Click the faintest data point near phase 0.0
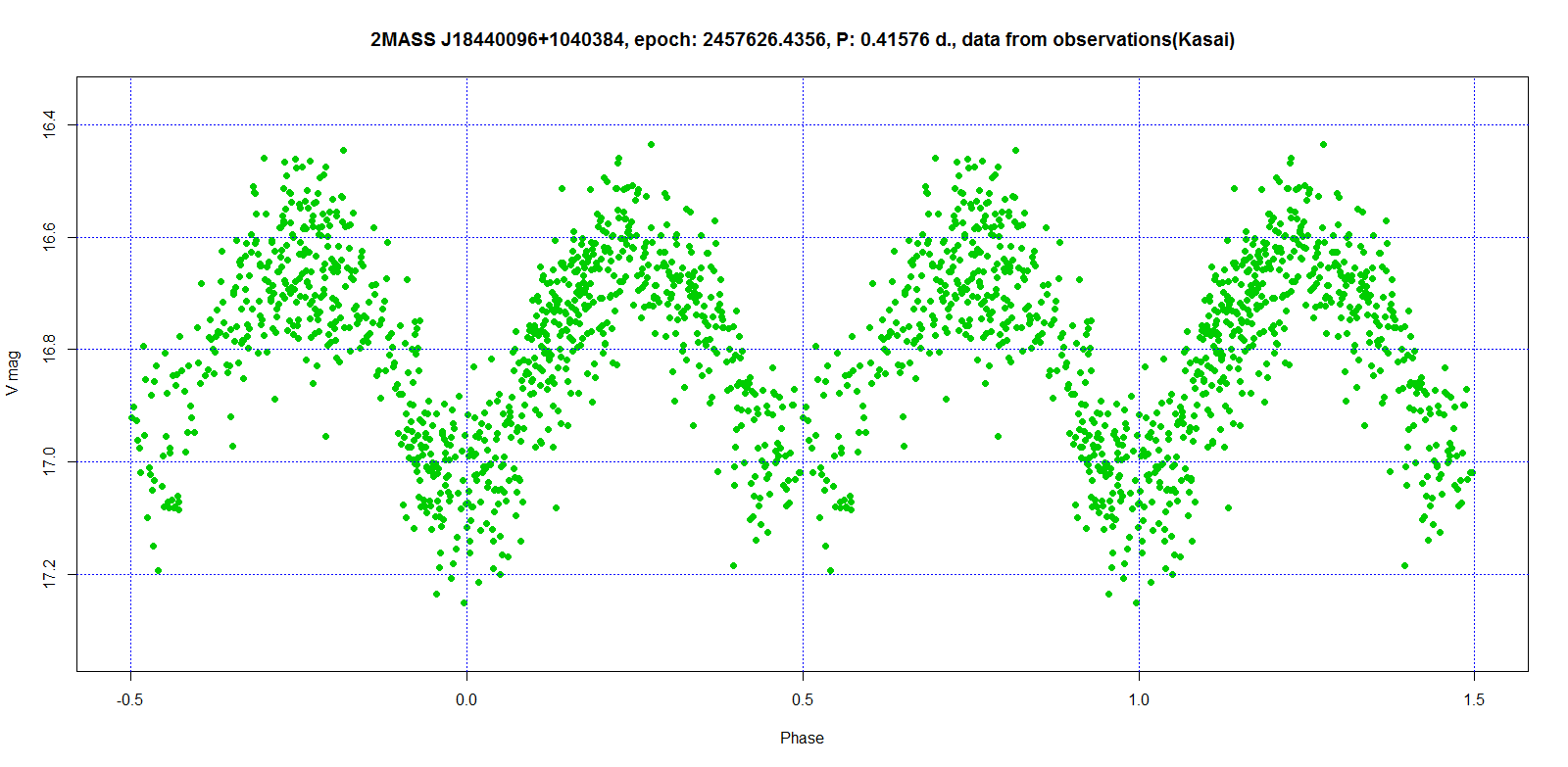1568x767 pixels. [x=464, y=602]
